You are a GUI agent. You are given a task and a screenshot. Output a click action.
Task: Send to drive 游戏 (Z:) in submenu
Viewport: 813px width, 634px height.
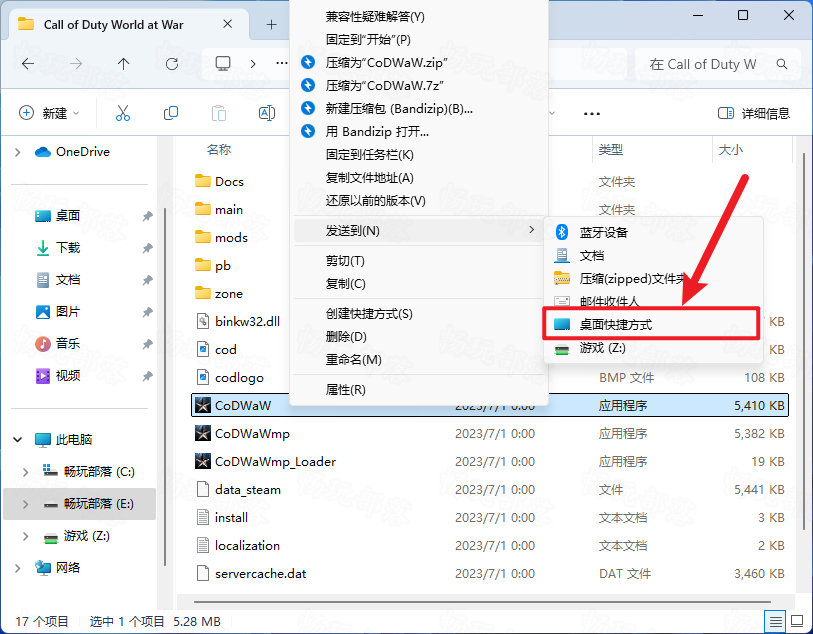(653, 348)
